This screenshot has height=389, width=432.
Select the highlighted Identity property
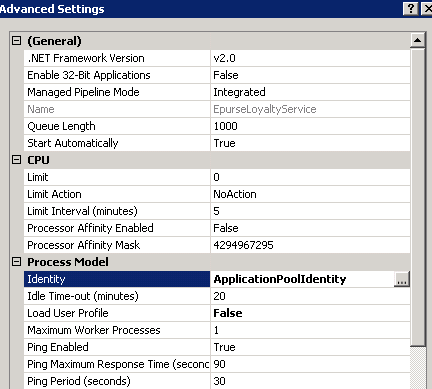[117, 279]
